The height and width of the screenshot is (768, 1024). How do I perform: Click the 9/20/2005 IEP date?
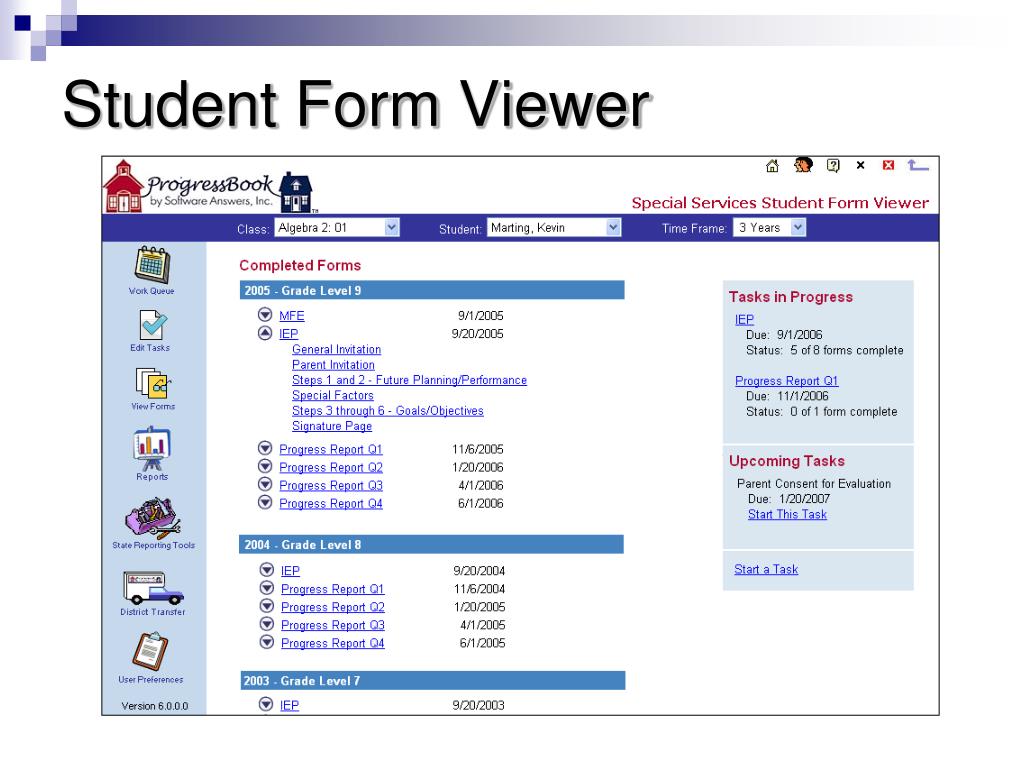coord(477,334)
